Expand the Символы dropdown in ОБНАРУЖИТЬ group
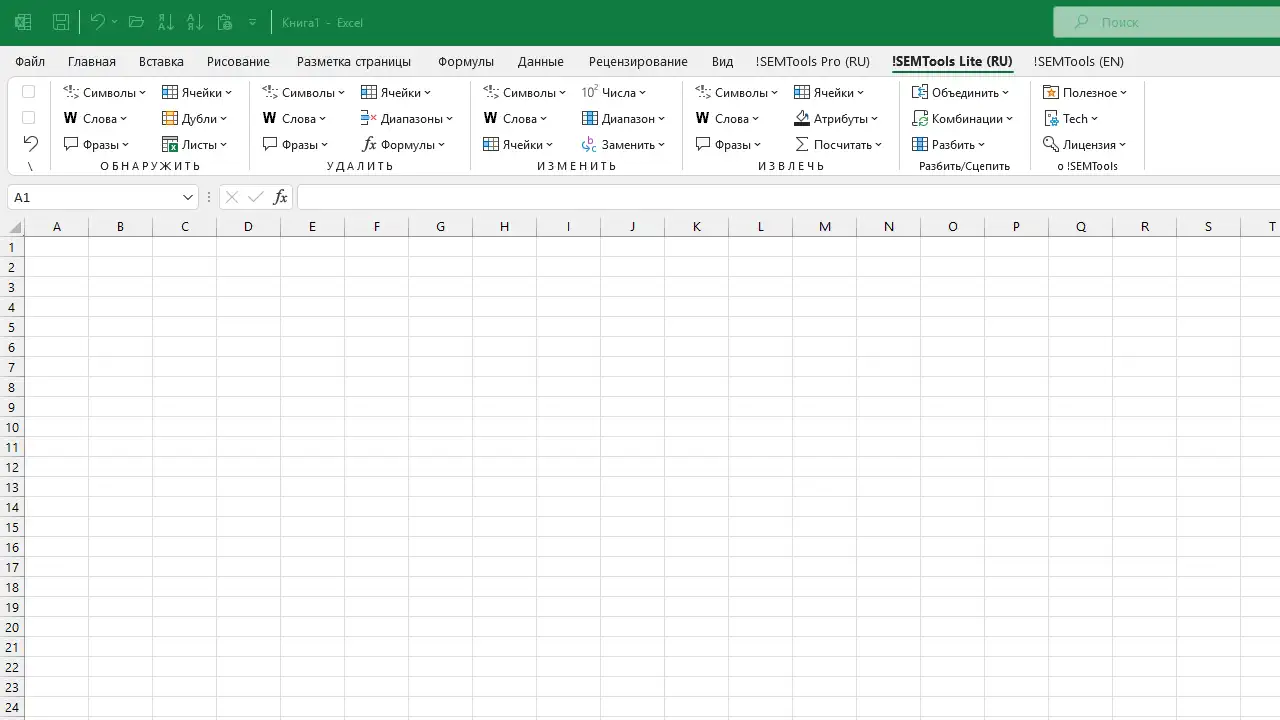Viewport: 1280px width, 720px height. [x=140, y=92]
